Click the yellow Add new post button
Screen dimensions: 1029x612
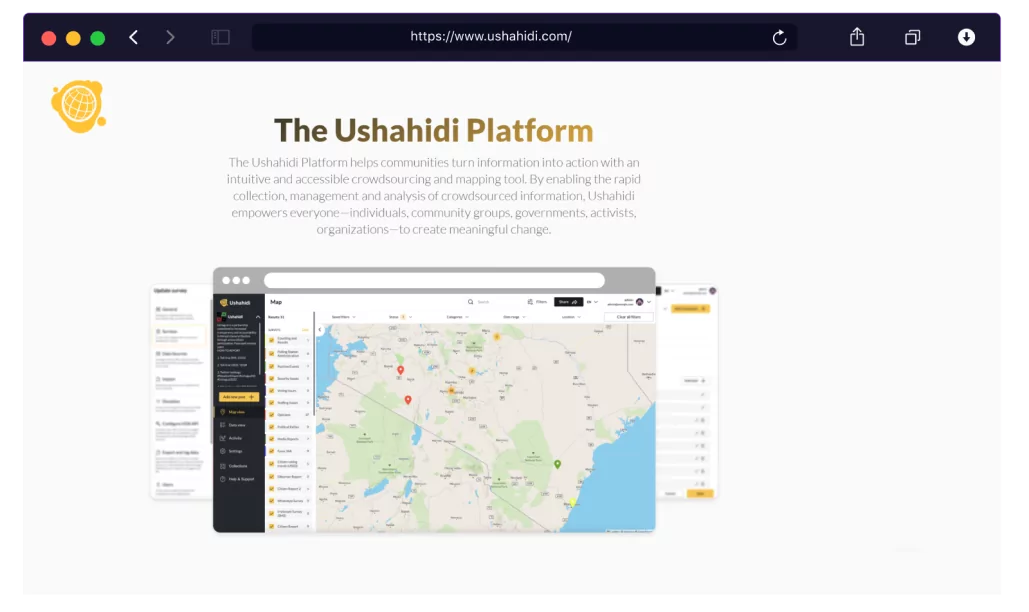point(239,397)
